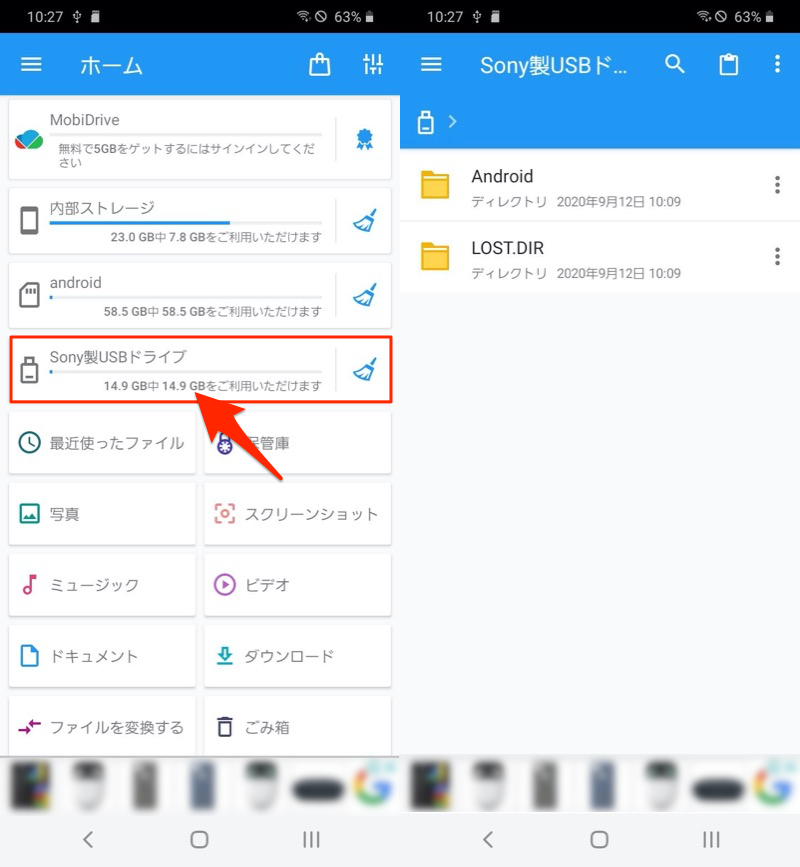Tap the broom icon for Sony製USBドライブ
The image size is (800, 867).
tap(364, 370)
